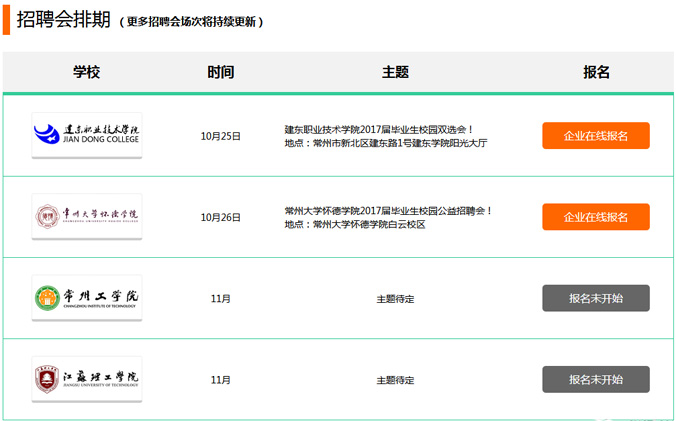Click 企业在线报名 button for 常州大学怀德学院 row

(596, 217)
